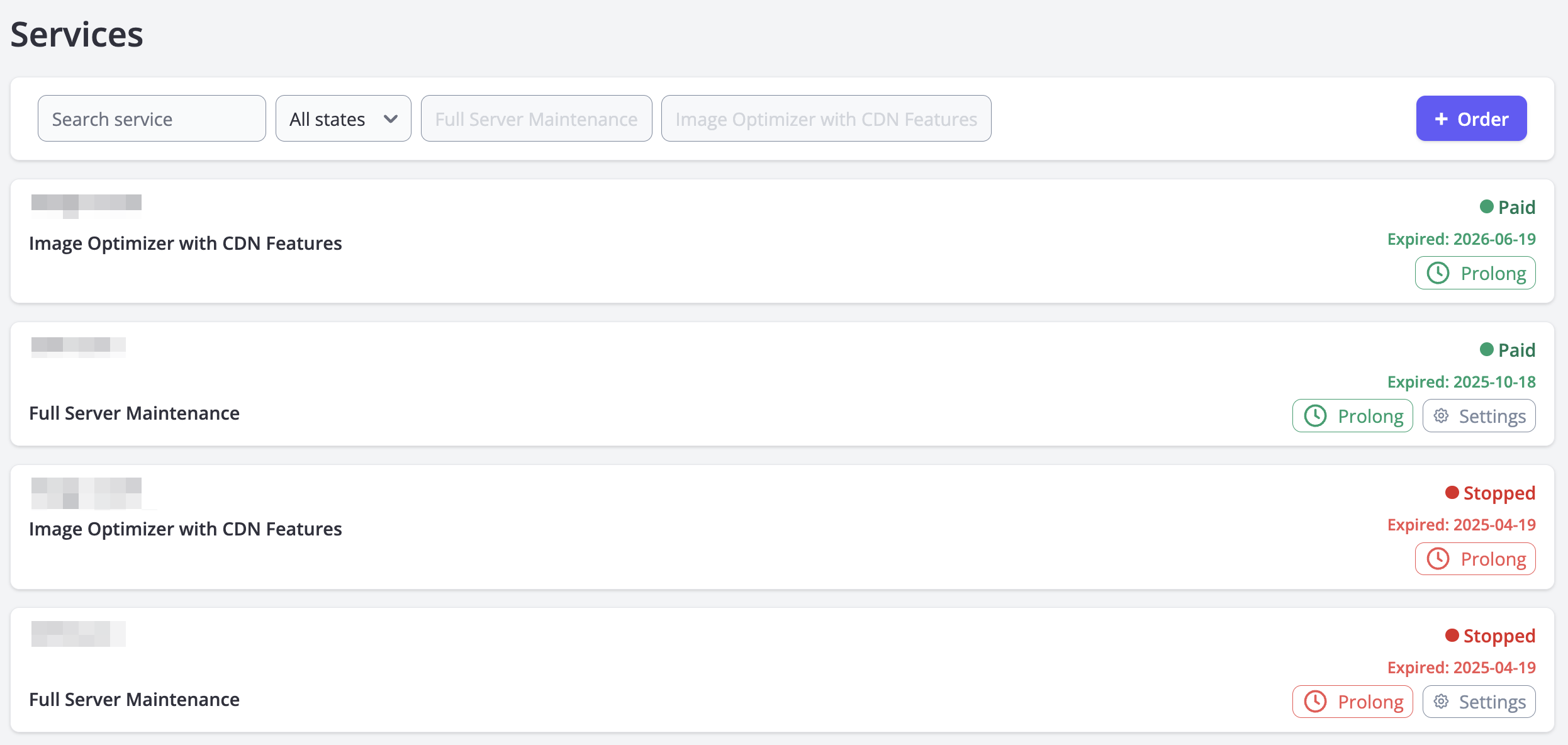Click clock icon for stopped Image Optimizer service
The height and width of the screenshot is (745, 1568).
click(1438, 559)
